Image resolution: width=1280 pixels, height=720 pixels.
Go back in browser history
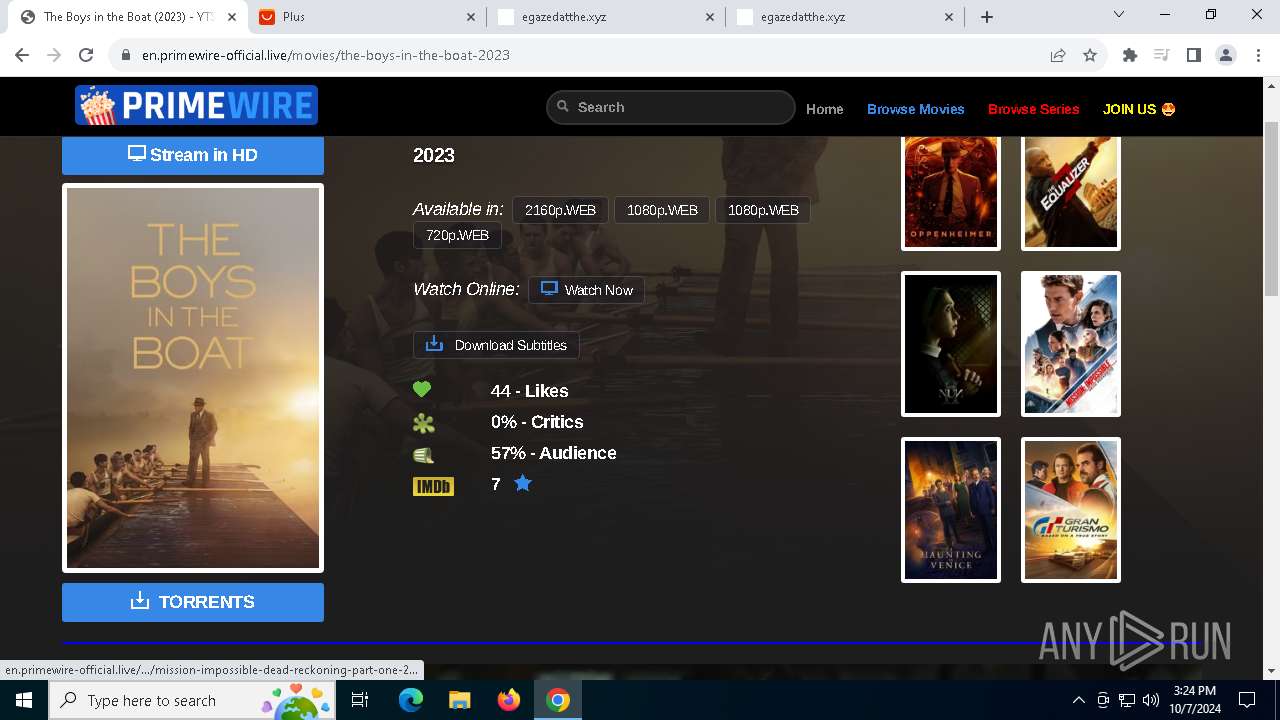(22, 55)
